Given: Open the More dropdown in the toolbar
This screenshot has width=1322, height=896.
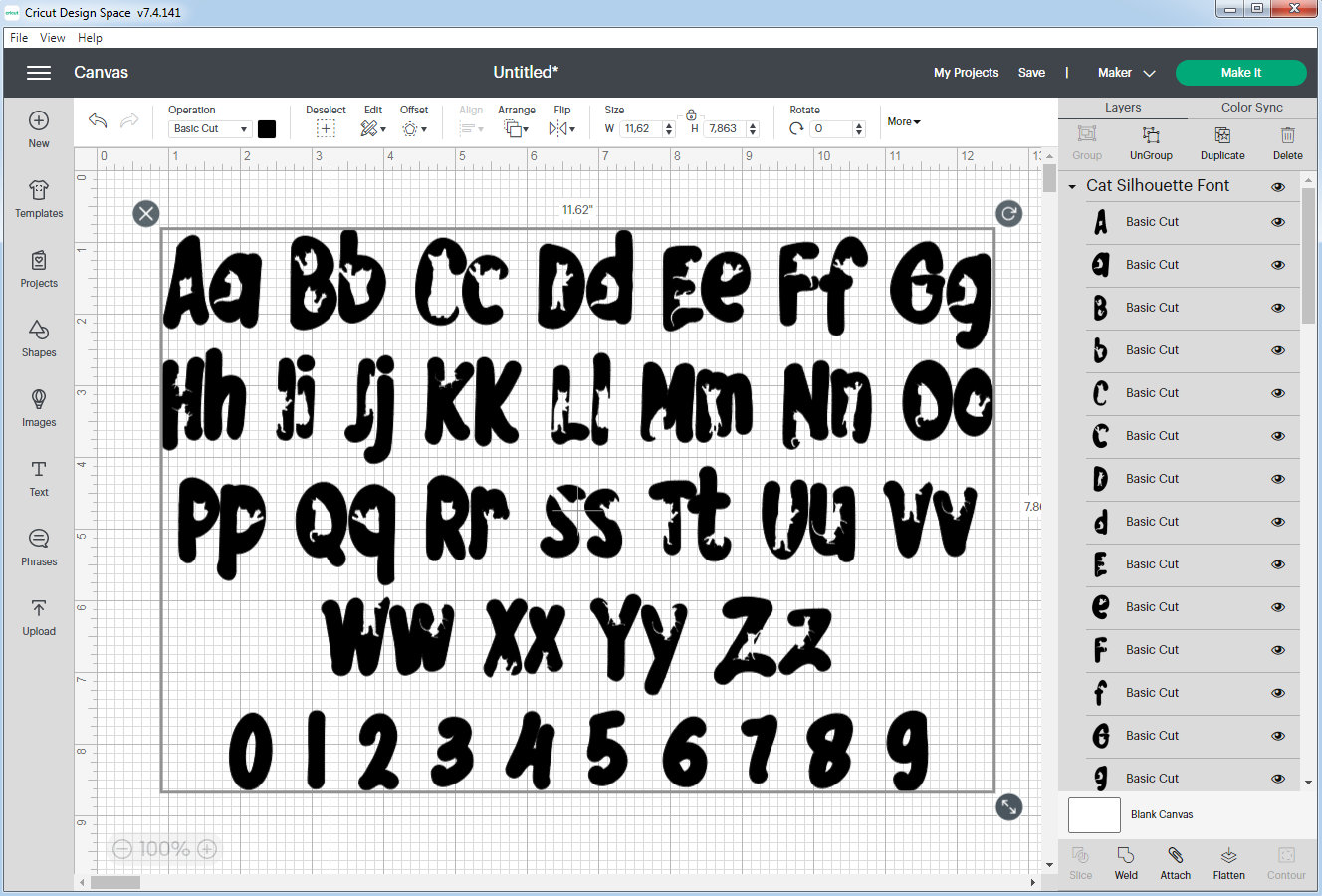Looking at the screenshot, I should pyautogui.click(x=902, y=121).
